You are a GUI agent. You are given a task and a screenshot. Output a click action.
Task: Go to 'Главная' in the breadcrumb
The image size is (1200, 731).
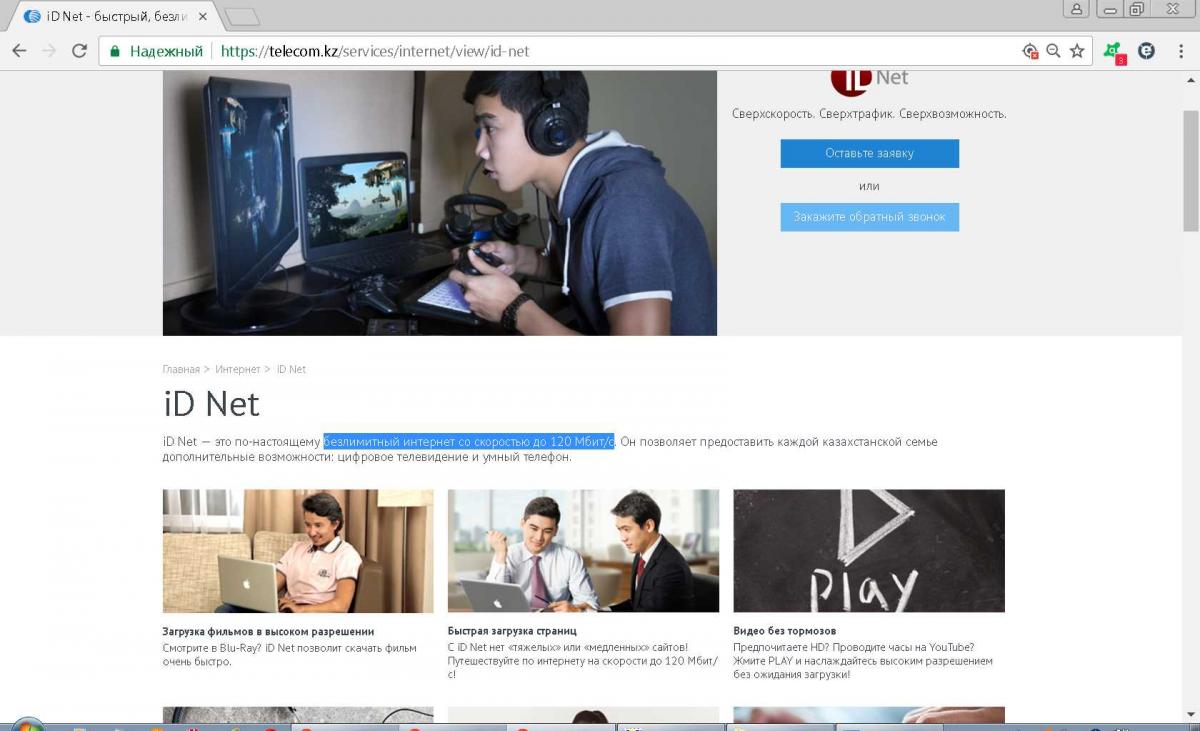[x=181, y=370]
